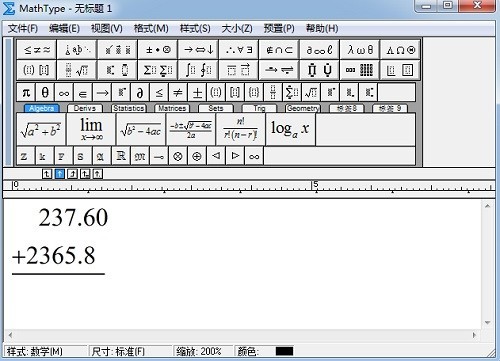The height and width of the screenshot is (361, 500).
Task: Open the 文件(F) menu
Action: click(x=23, y=29)
